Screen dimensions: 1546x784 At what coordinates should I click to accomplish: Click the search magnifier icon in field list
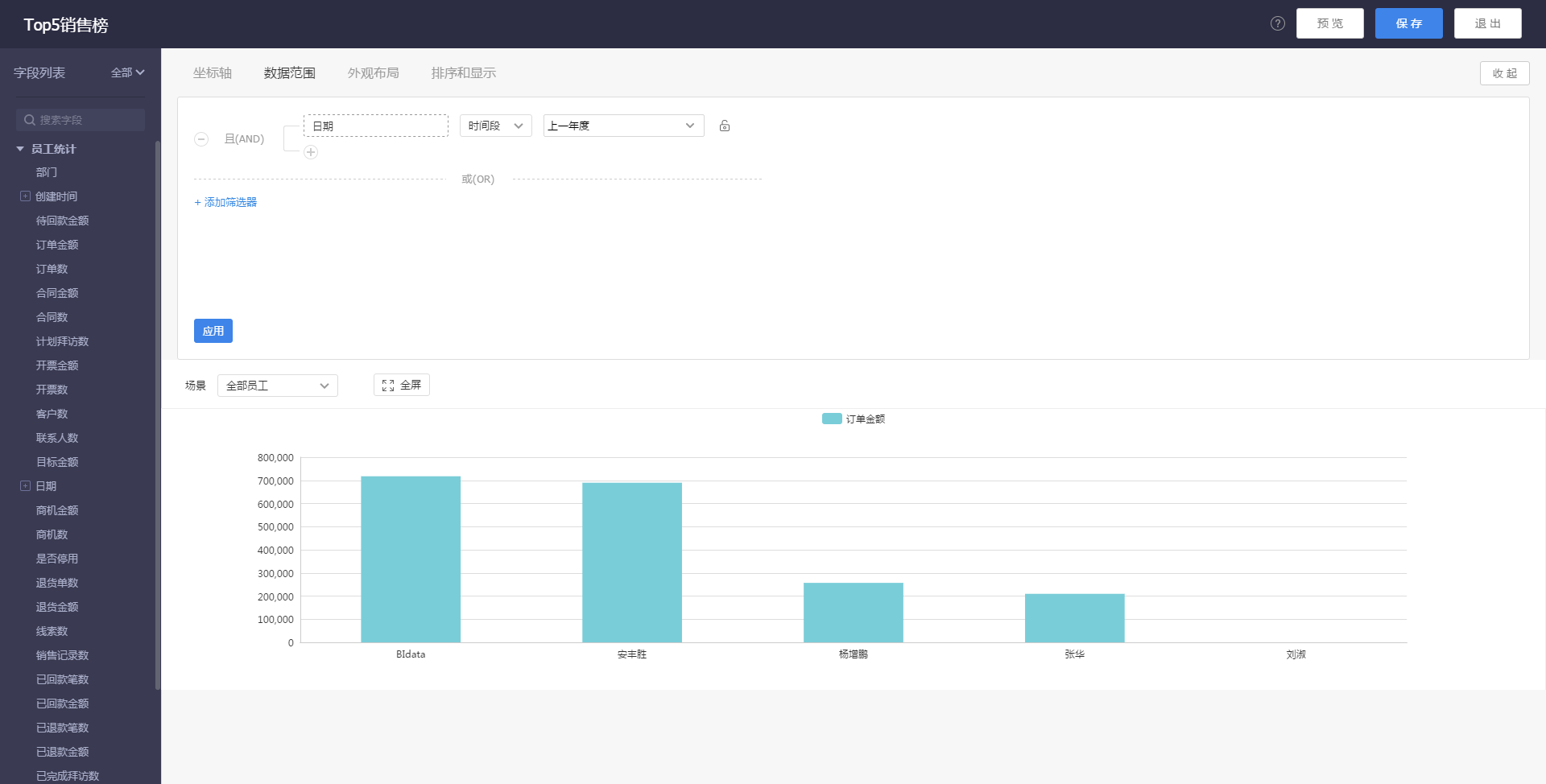click(30, 120)
